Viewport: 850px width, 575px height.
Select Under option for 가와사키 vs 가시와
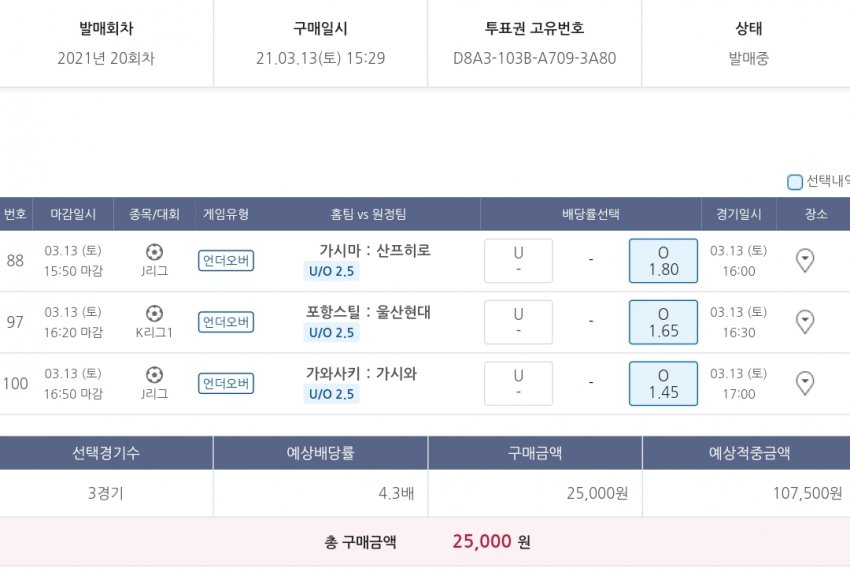tap(518, 383)
